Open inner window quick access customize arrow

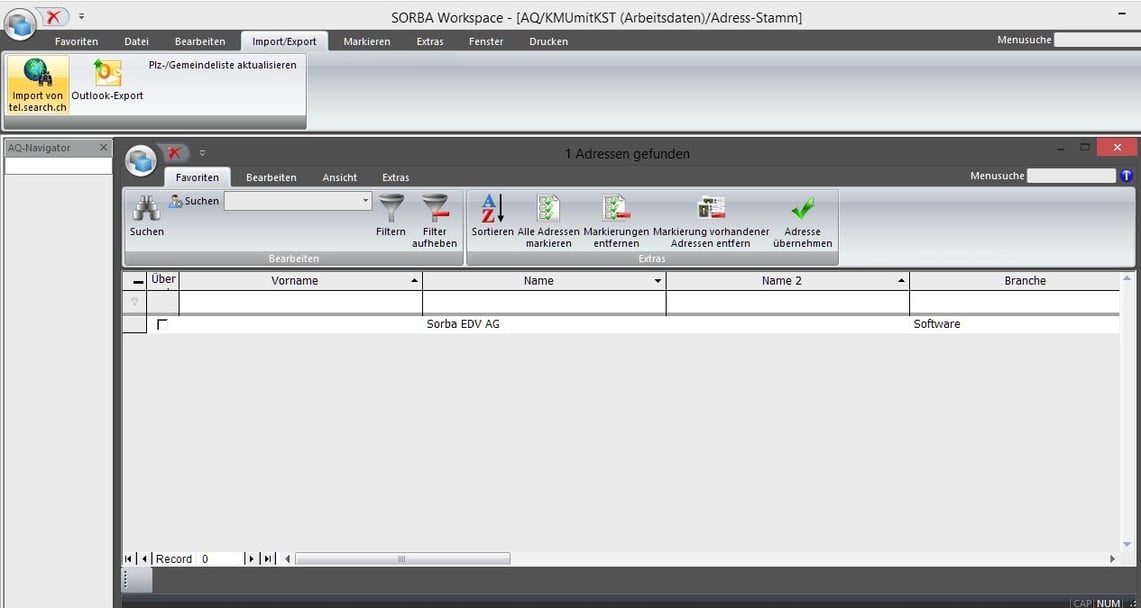(202, 153)
